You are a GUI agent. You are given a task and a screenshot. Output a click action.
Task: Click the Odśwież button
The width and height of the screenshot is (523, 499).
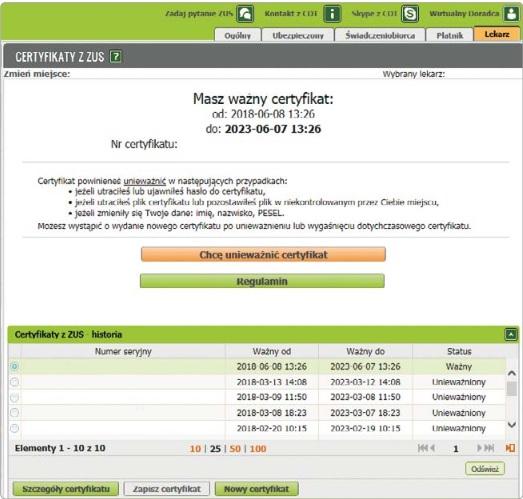(485, 469)
